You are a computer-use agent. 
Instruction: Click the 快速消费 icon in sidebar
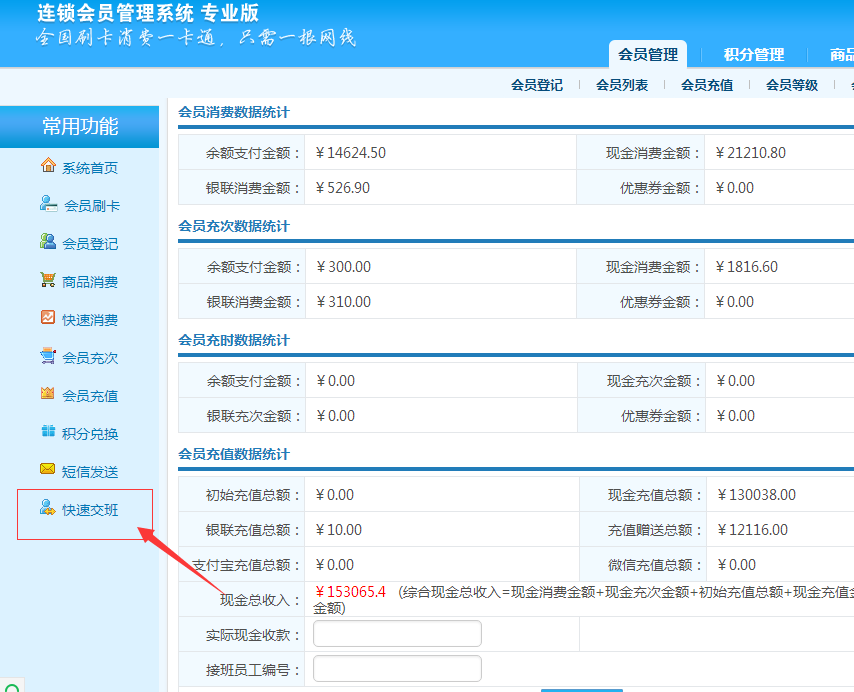[48, 318]
